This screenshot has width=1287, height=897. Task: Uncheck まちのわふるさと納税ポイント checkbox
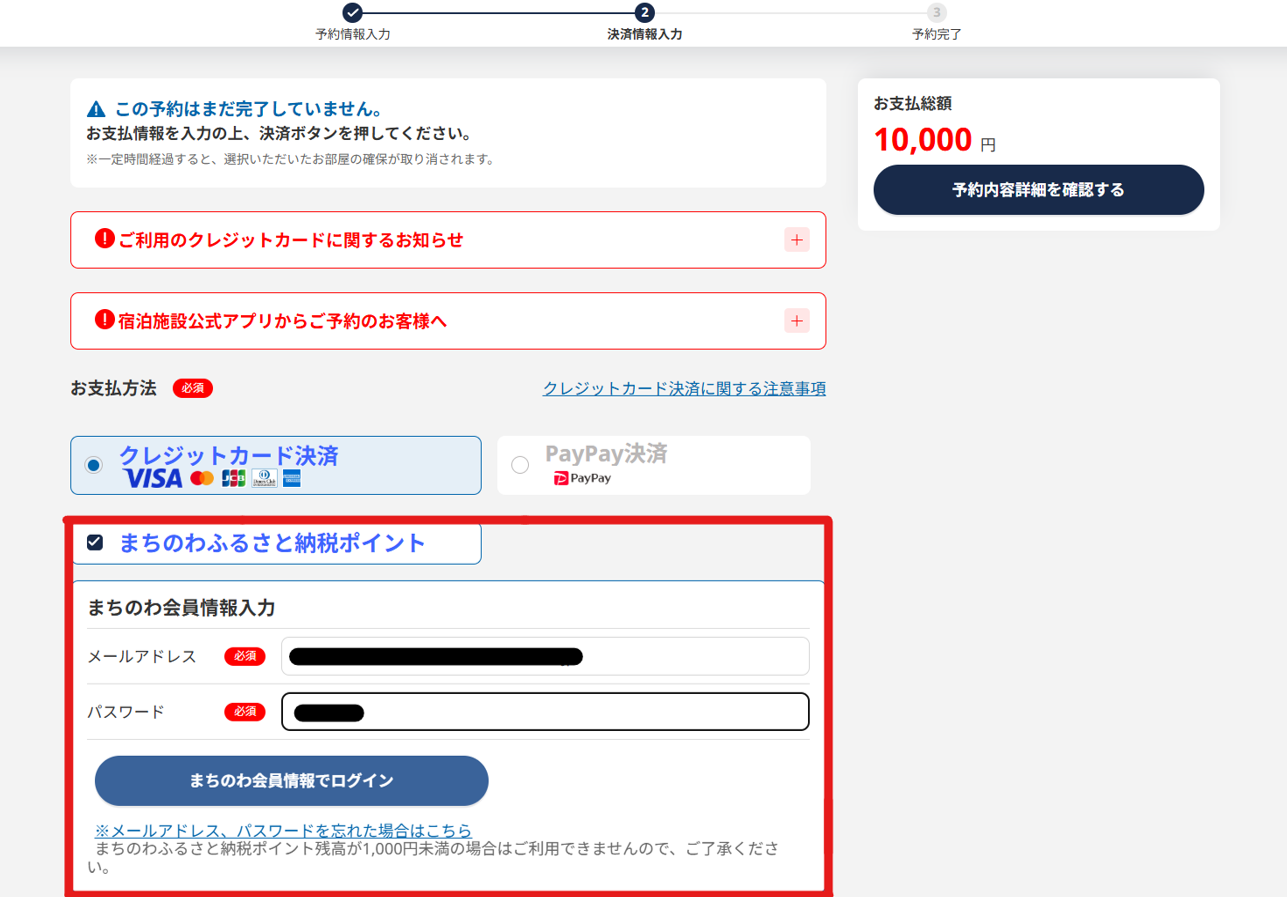click(95, 542)
